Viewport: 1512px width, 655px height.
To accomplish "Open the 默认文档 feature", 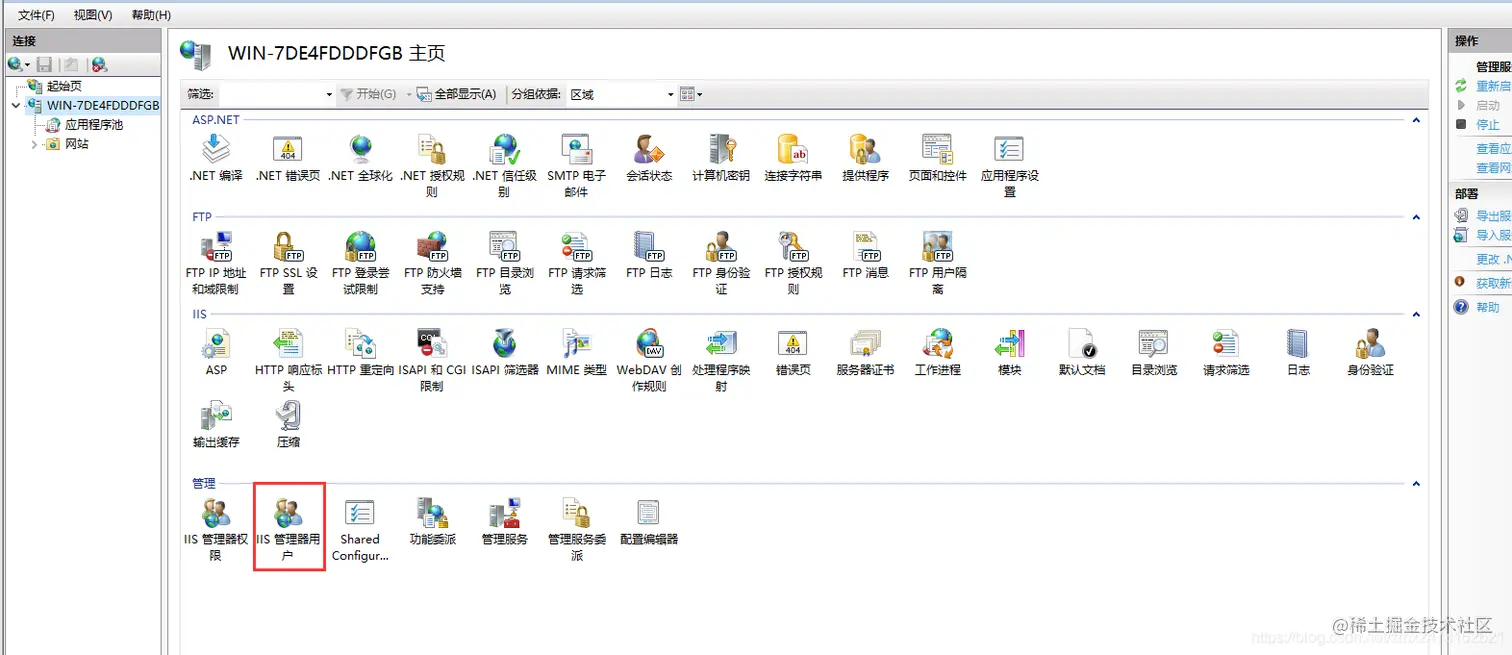I will tap(1082, 352).
